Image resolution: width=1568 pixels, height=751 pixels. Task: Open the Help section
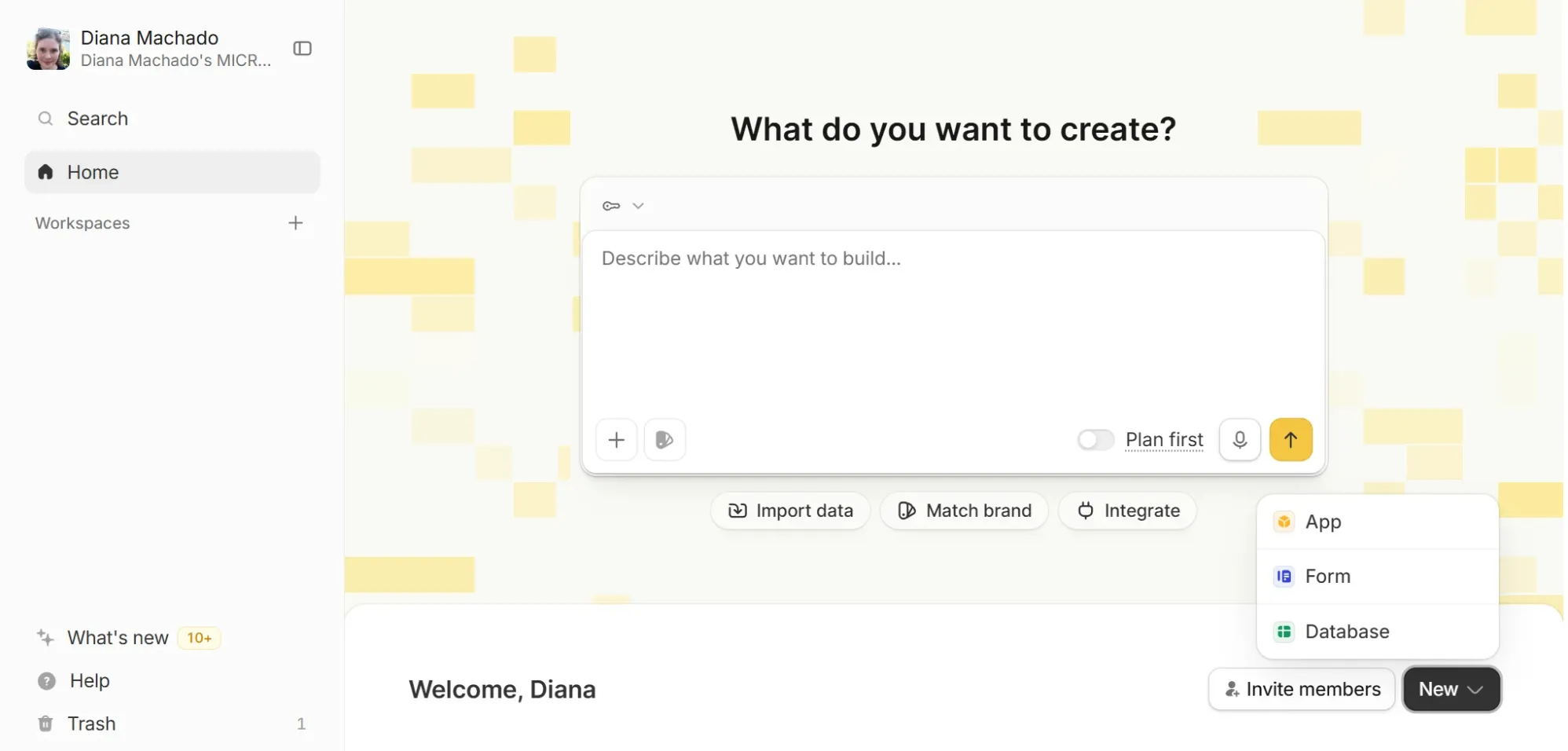[90, 681]
